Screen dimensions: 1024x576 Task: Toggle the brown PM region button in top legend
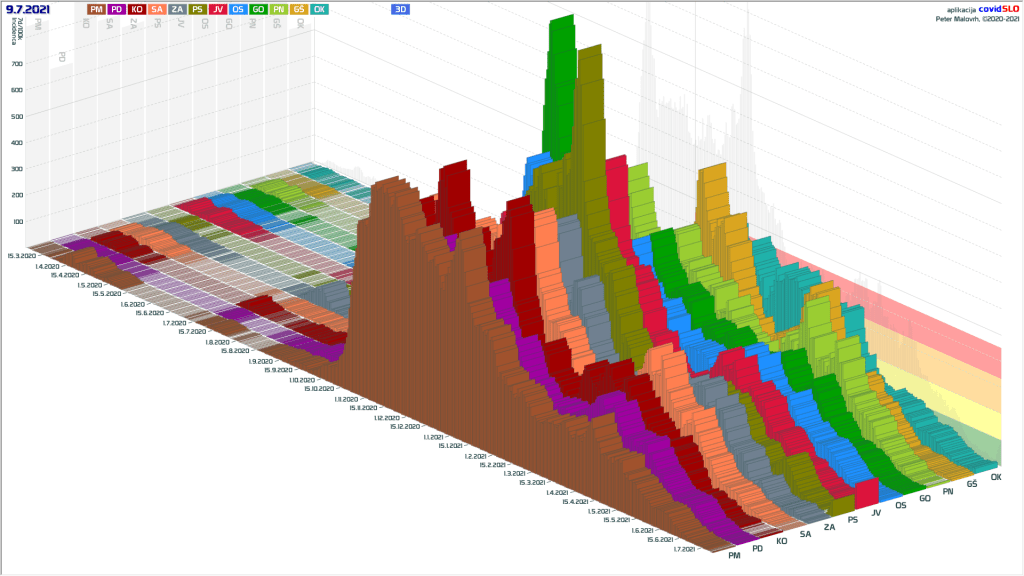click(96, 9)
